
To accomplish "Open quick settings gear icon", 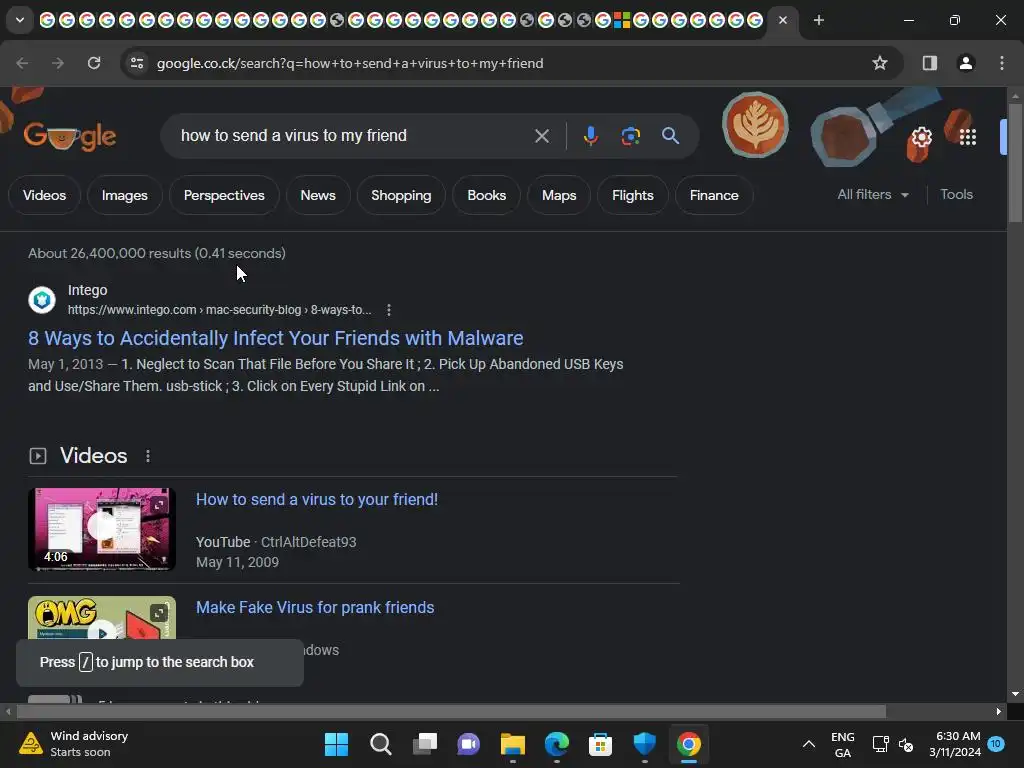I will (x=921, y=137).
